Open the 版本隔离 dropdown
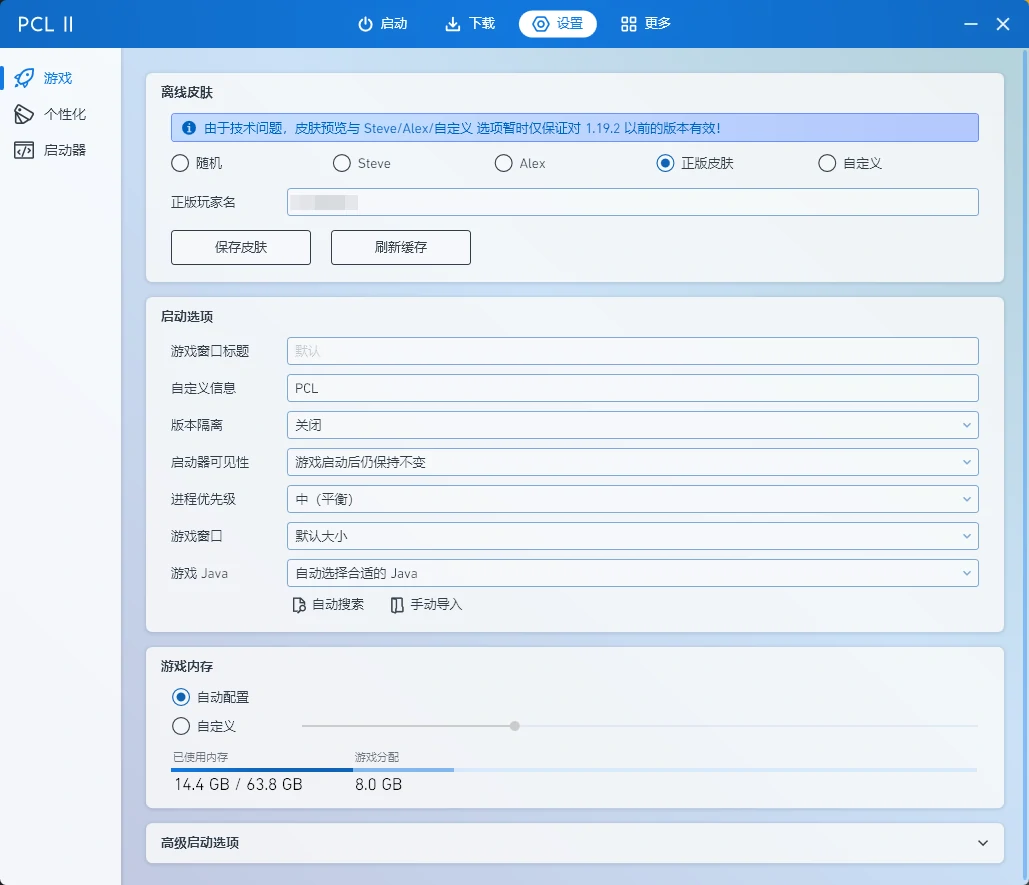The width and height of the screenshot is (1029, 885). pyautogui.click(x=632, y=425)
